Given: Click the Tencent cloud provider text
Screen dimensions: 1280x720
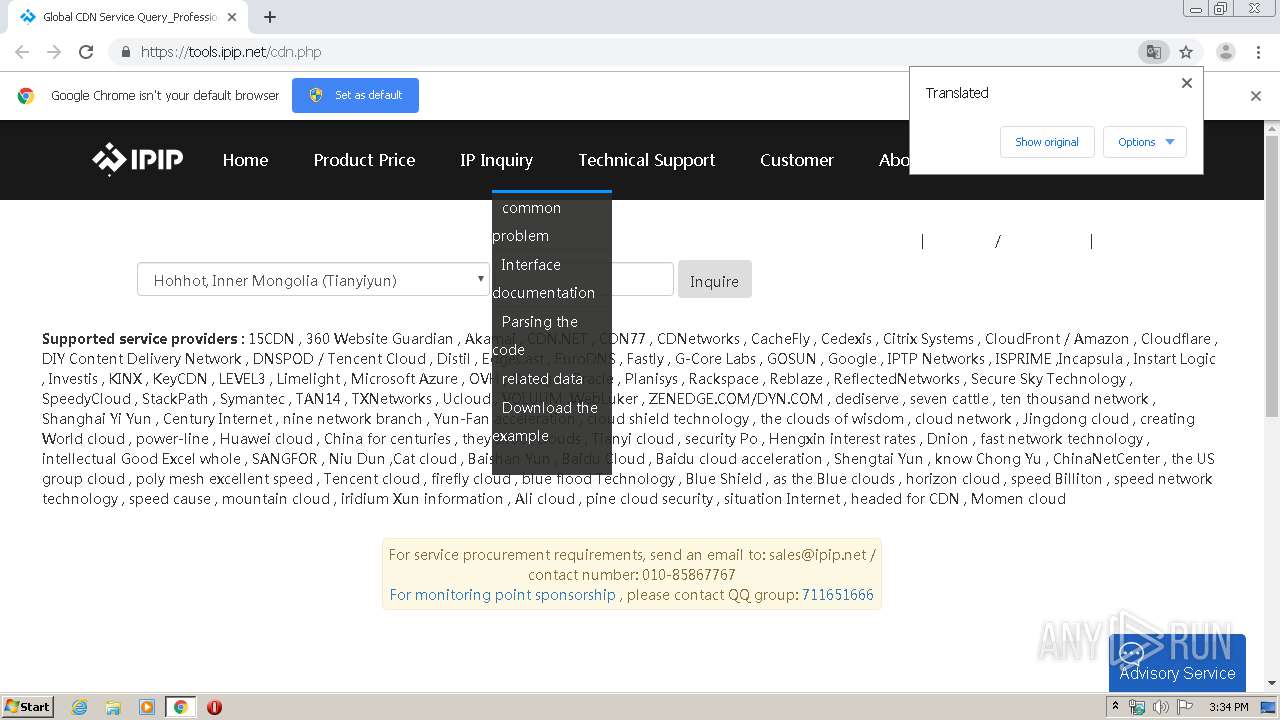Looking at the screenshot, I should pyautogui.click(x=372, y=479).
